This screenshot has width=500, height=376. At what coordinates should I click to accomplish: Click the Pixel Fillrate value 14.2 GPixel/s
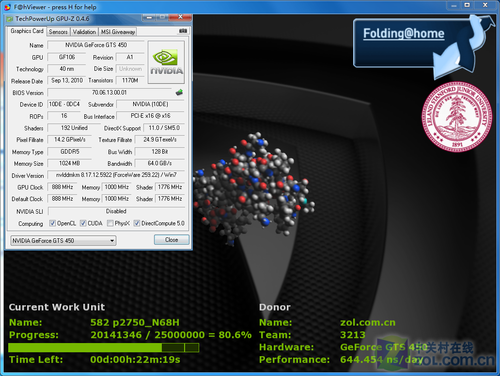69,140
